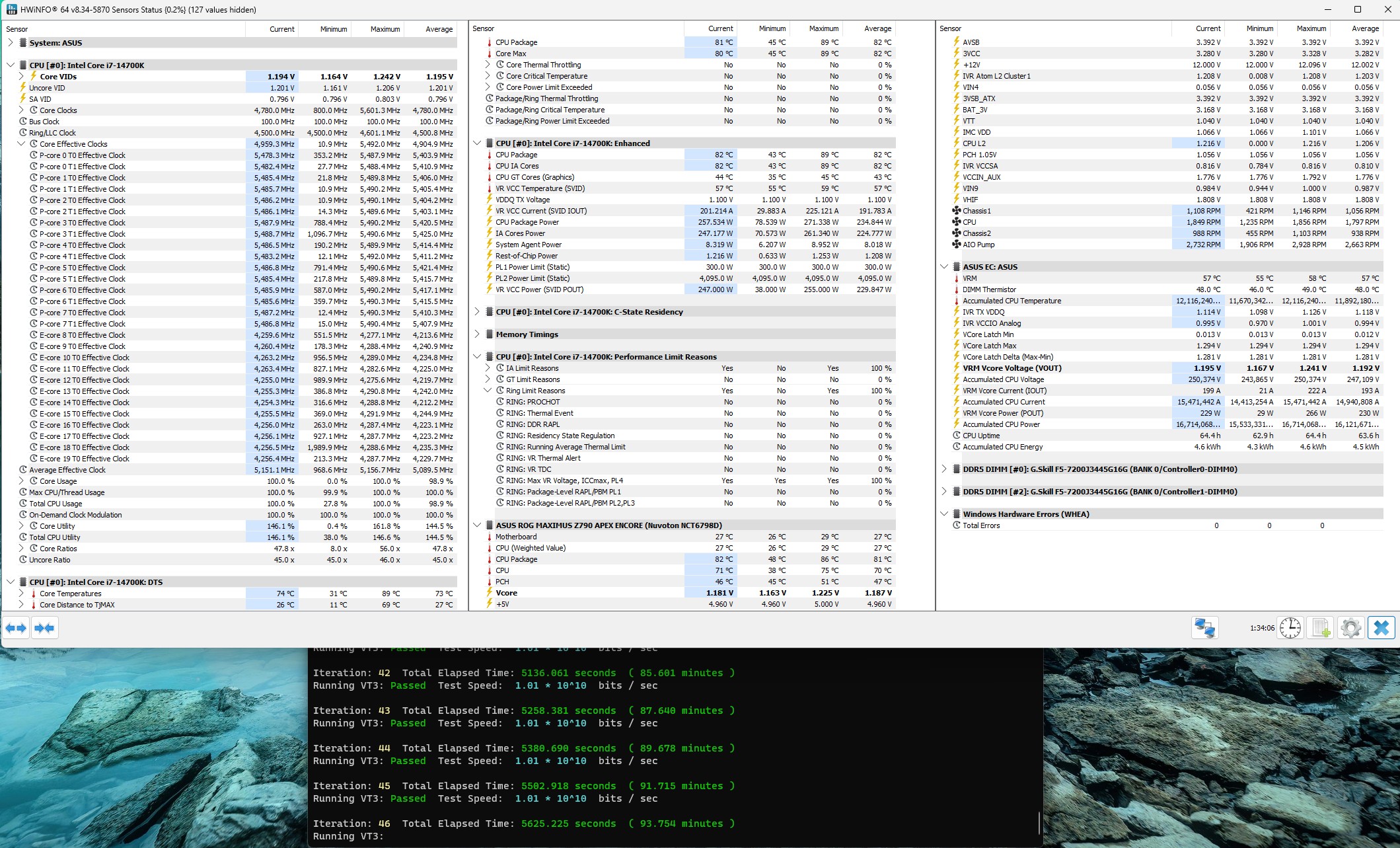Click the Average column header in right panel
The height and width of the screenshot is (848, 1400).
pyautogui.click(x=1364, y=29)
